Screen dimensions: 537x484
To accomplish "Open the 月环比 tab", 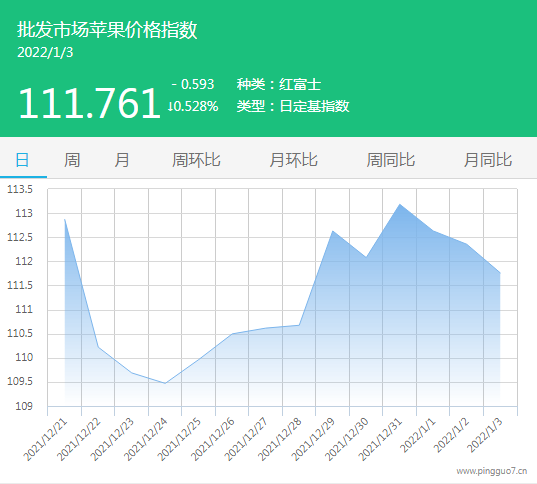I will (294, 160).
